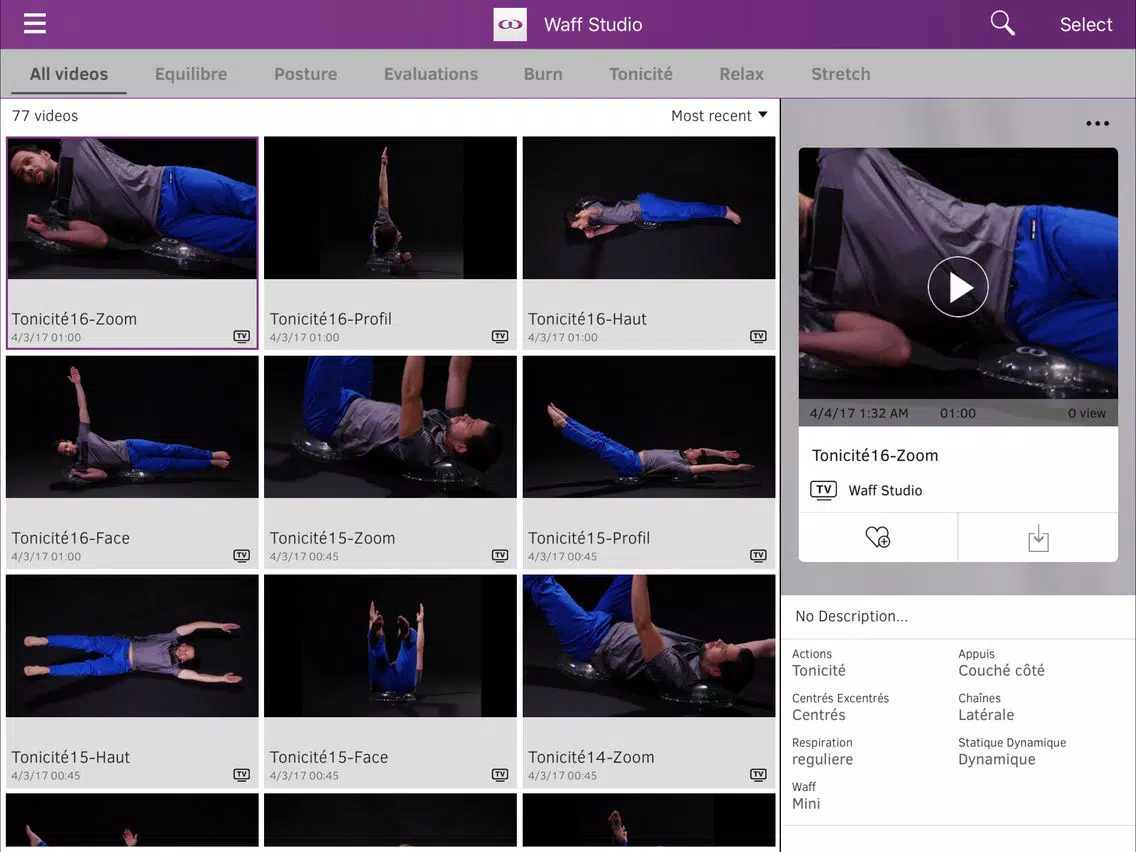Open the Evaluations tab

pyautogui.click(x=430, y=74)
